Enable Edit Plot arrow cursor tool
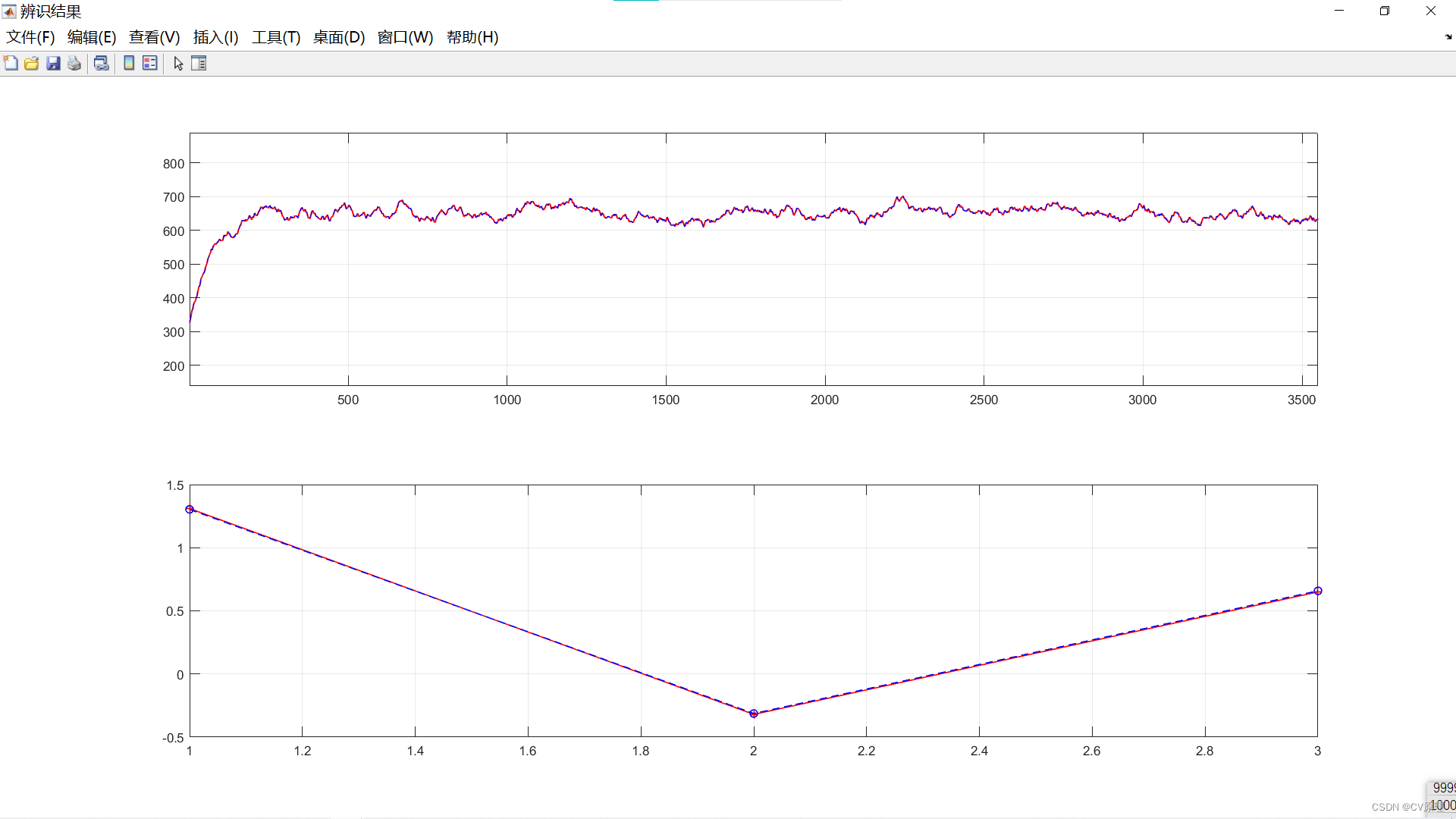This screenshot has height=819, width=1456. click(x=178, y=64)
